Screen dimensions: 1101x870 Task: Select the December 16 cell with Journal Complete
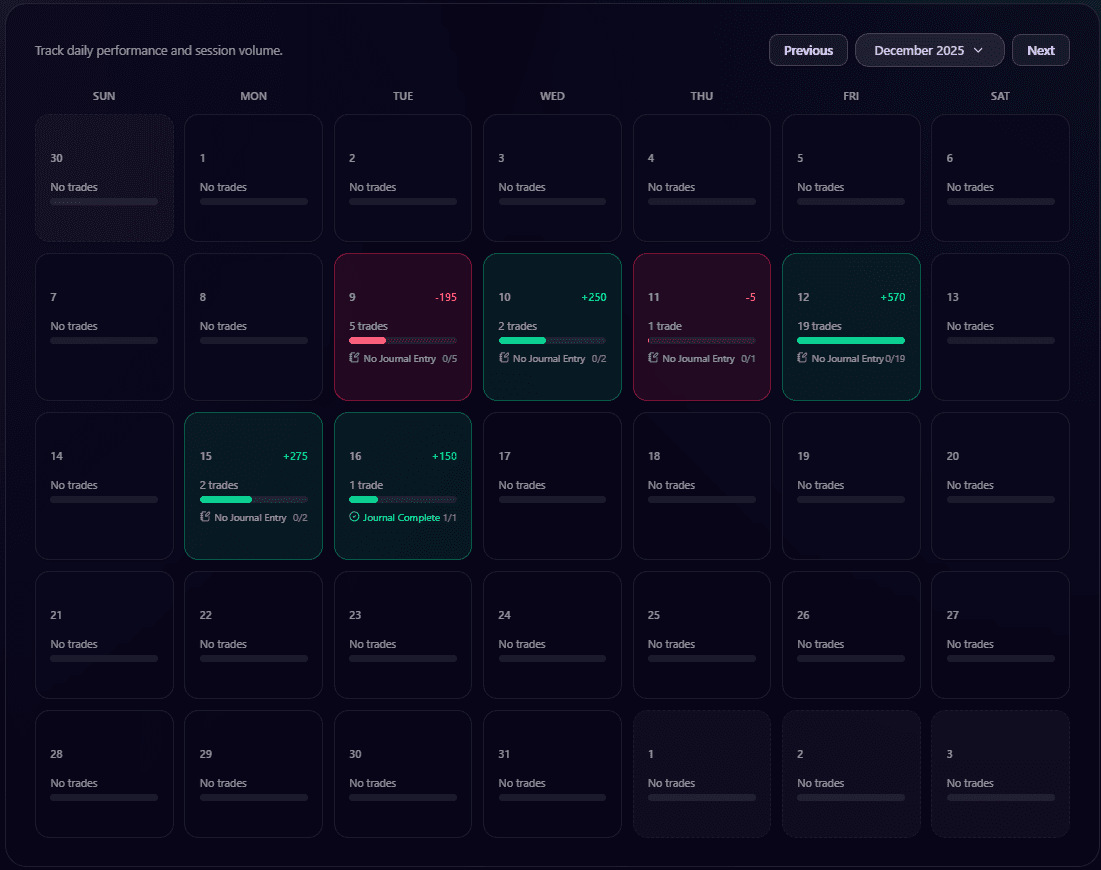[x=402, y=486]
